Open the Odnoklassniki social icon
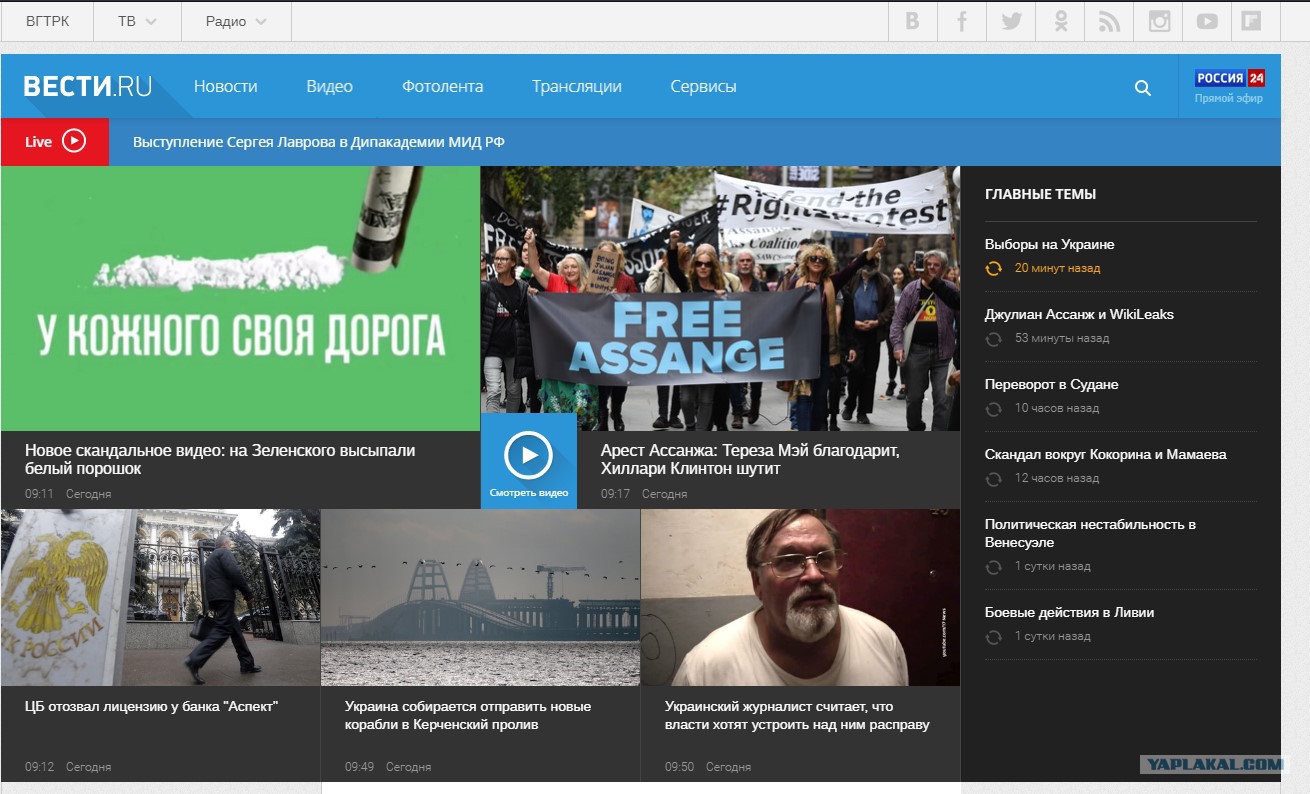The image size is (1310, 794). (x=1061, y=21)
